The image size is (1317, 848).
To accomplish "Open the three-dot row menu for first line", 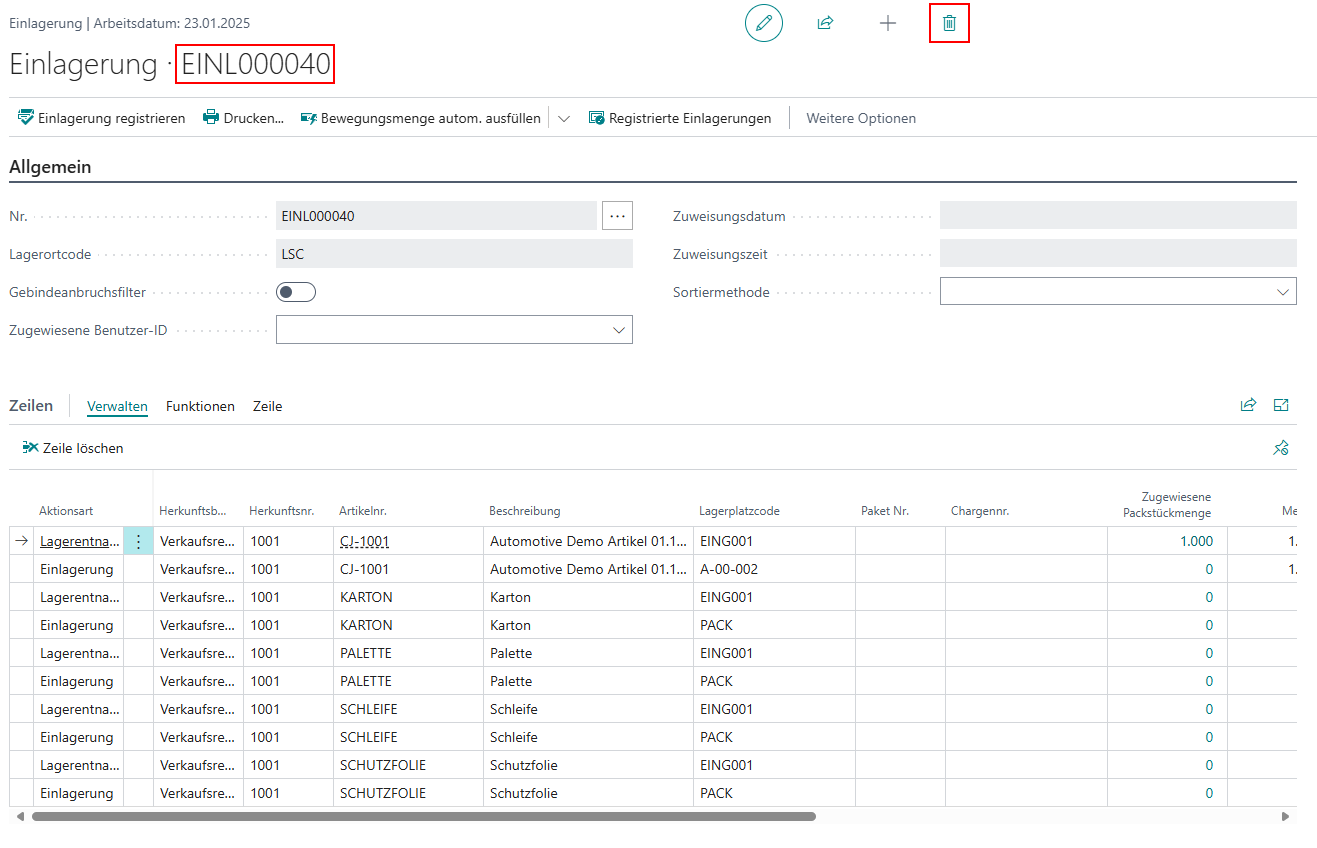I will [138, 541].
